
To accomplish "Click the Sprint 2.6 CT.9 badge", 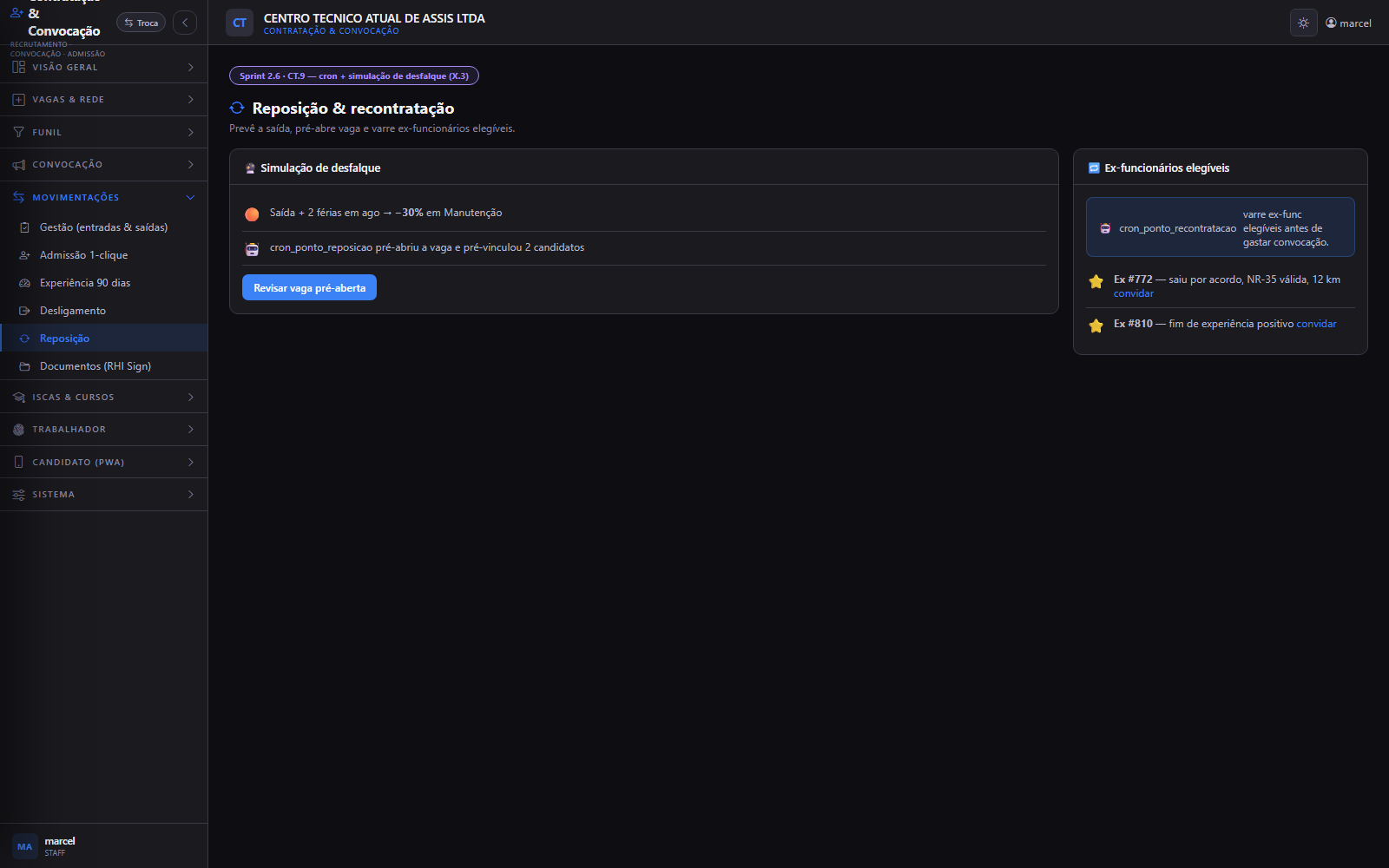I will point(354,76).
